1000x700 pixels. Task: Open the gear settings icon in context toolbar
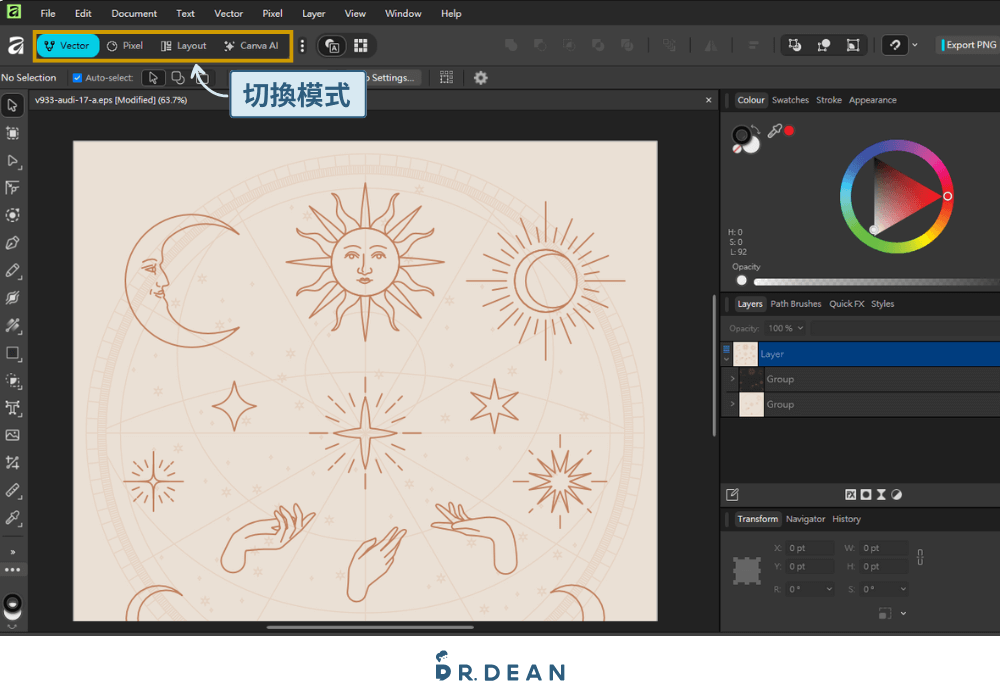click(480, 78)
